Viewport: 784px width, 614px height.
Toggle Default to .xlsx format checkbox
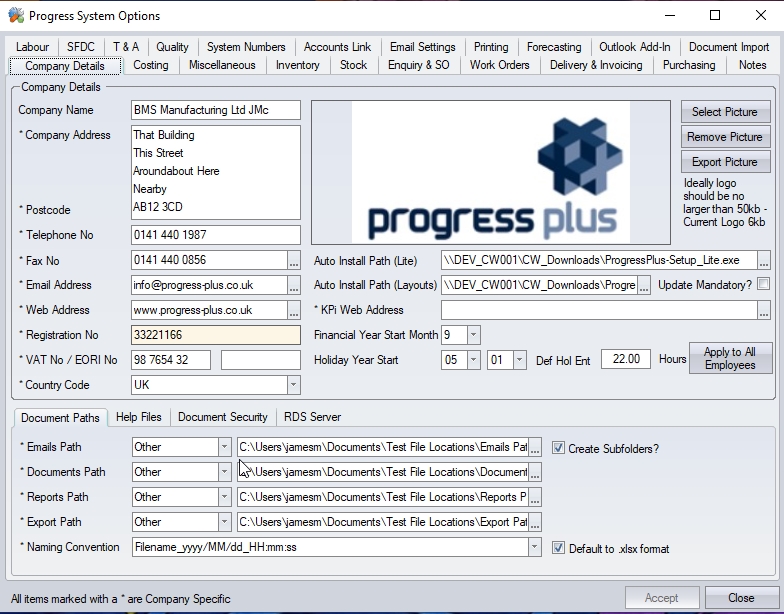coord(558,548)
